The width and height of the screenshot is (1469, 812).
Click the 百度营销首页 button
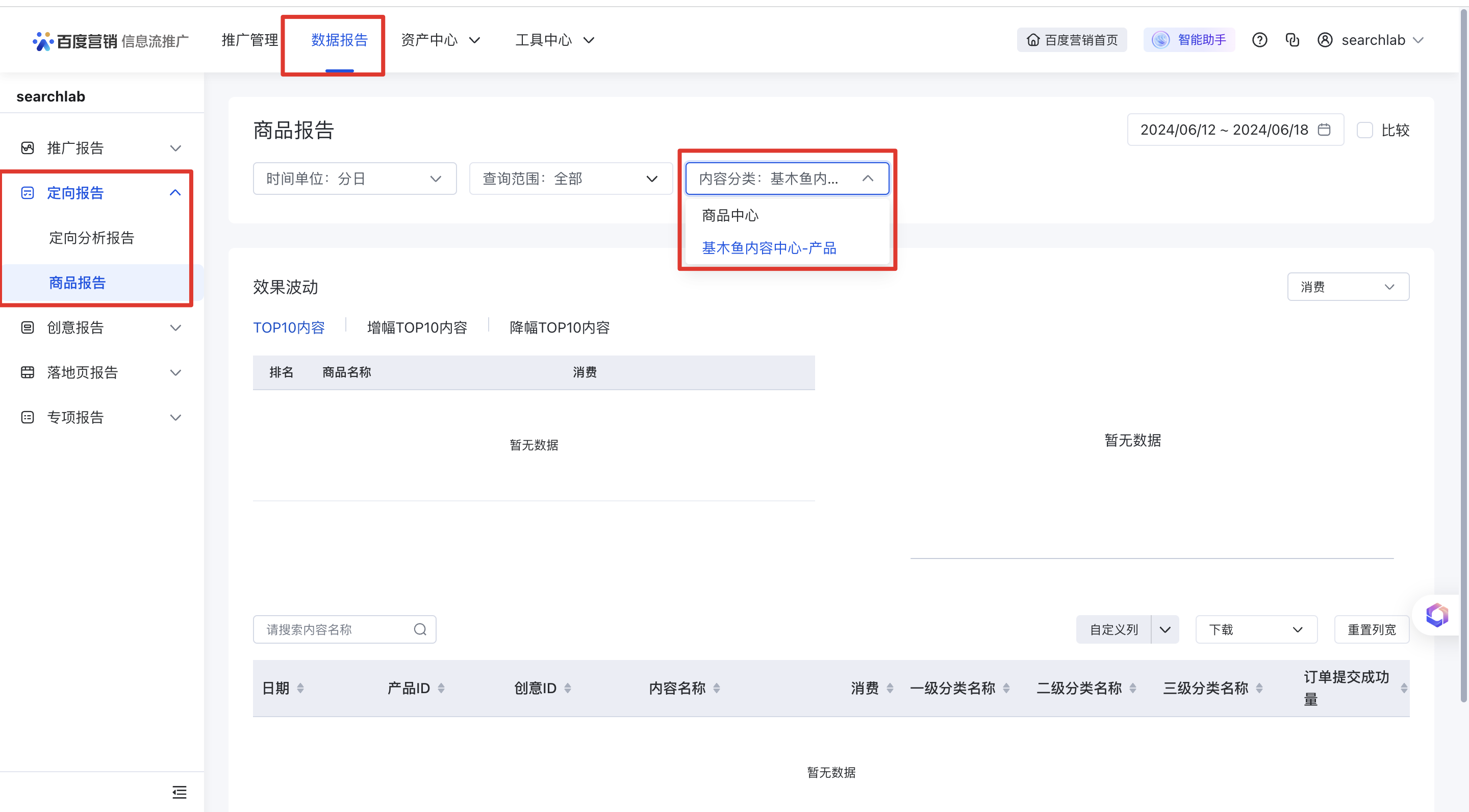click(1072, 40)
